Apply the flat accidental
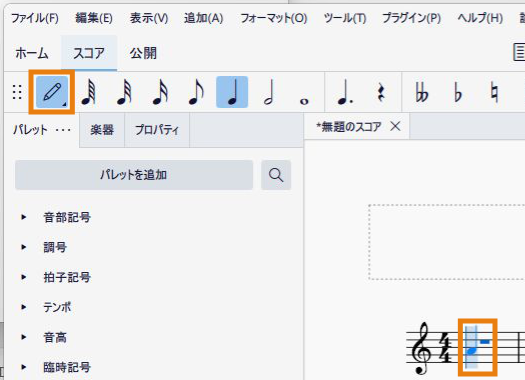The height and width of the screenshot is (380, 525). 458,92
